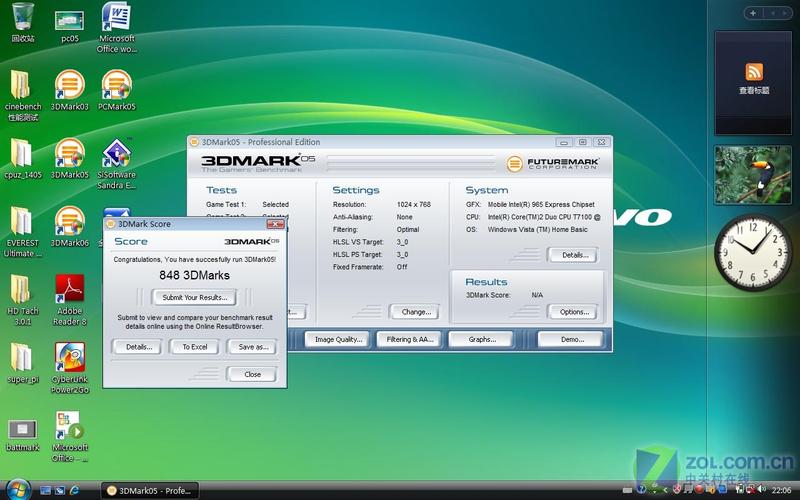Click the analog clock gadget
Screen dimensions: 800x500
(753, 253)
